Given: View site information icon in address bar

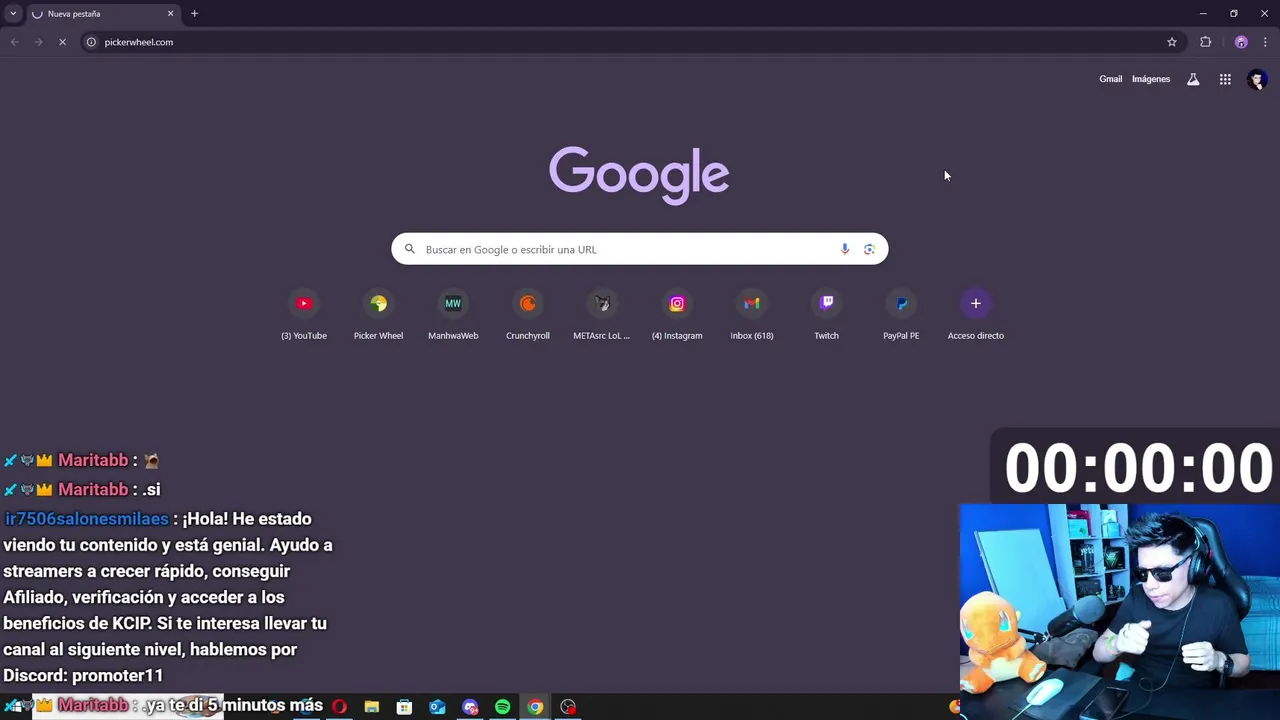Looking at the screenshot, I should pos(91,42).
